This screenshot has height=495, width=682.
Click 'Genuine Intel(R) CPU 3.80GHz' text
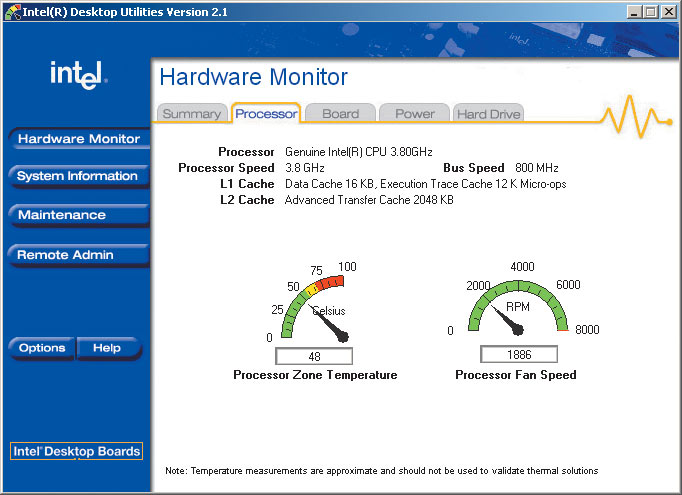(358, 152)
